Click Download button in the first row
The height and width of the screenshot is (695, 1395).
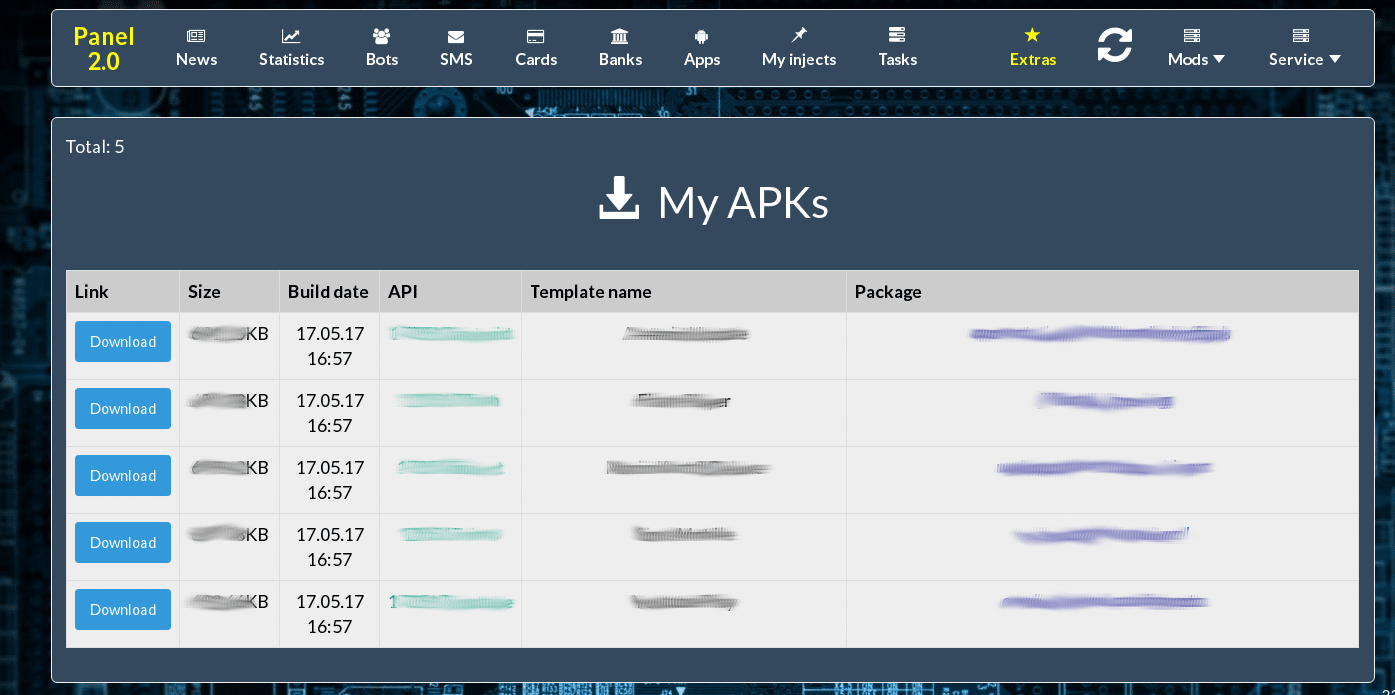[x=123, y=342]
